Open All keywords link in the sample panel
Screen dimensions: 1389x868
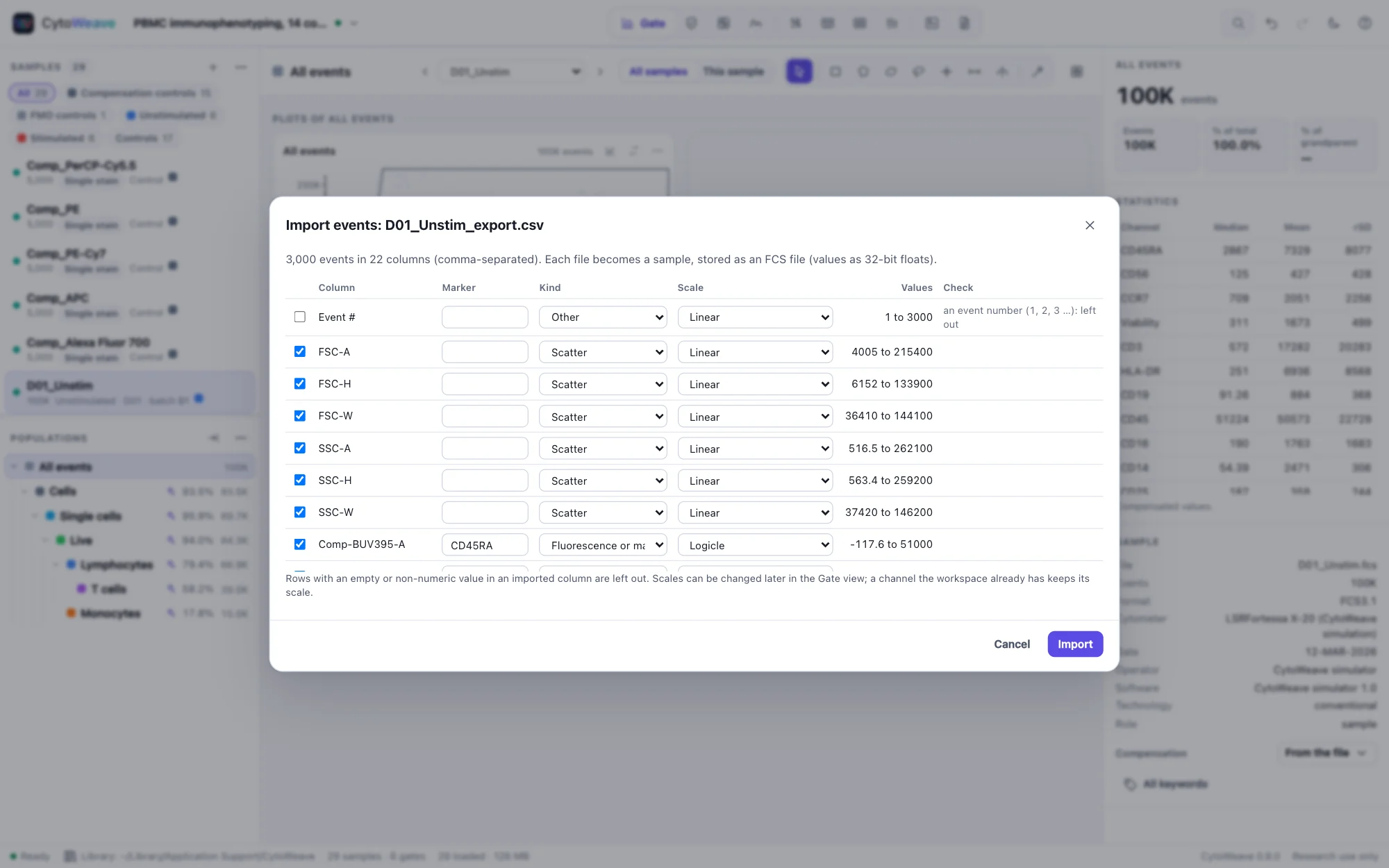pyautogui.click(x=1175, y=784)
